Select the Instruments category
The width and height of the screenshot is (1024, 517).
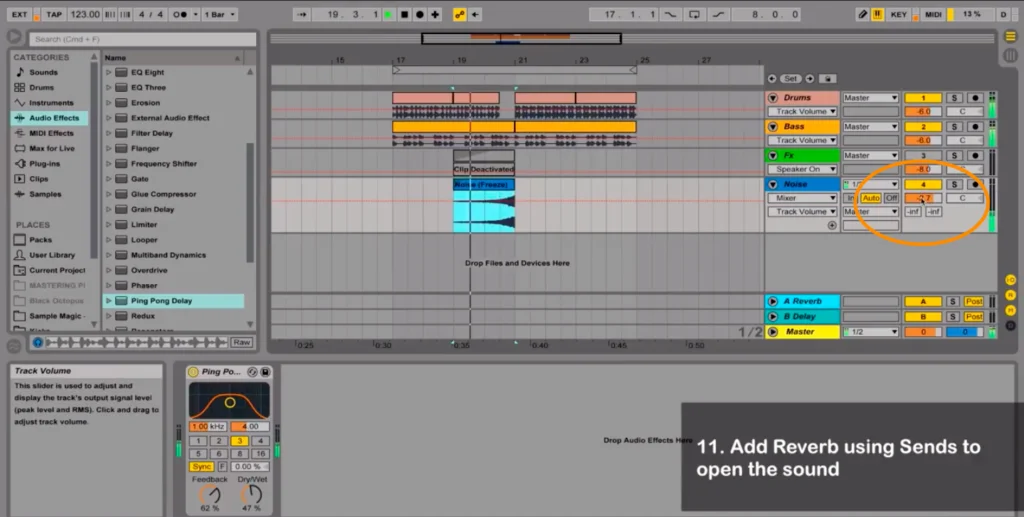[51, 103]
